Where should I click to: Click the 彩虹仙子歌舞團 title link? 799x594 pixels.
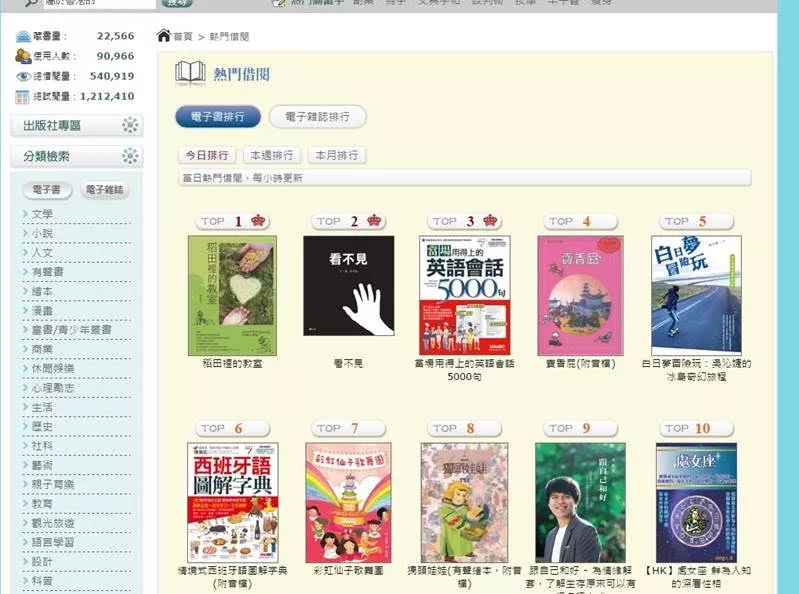pos(349,571)
